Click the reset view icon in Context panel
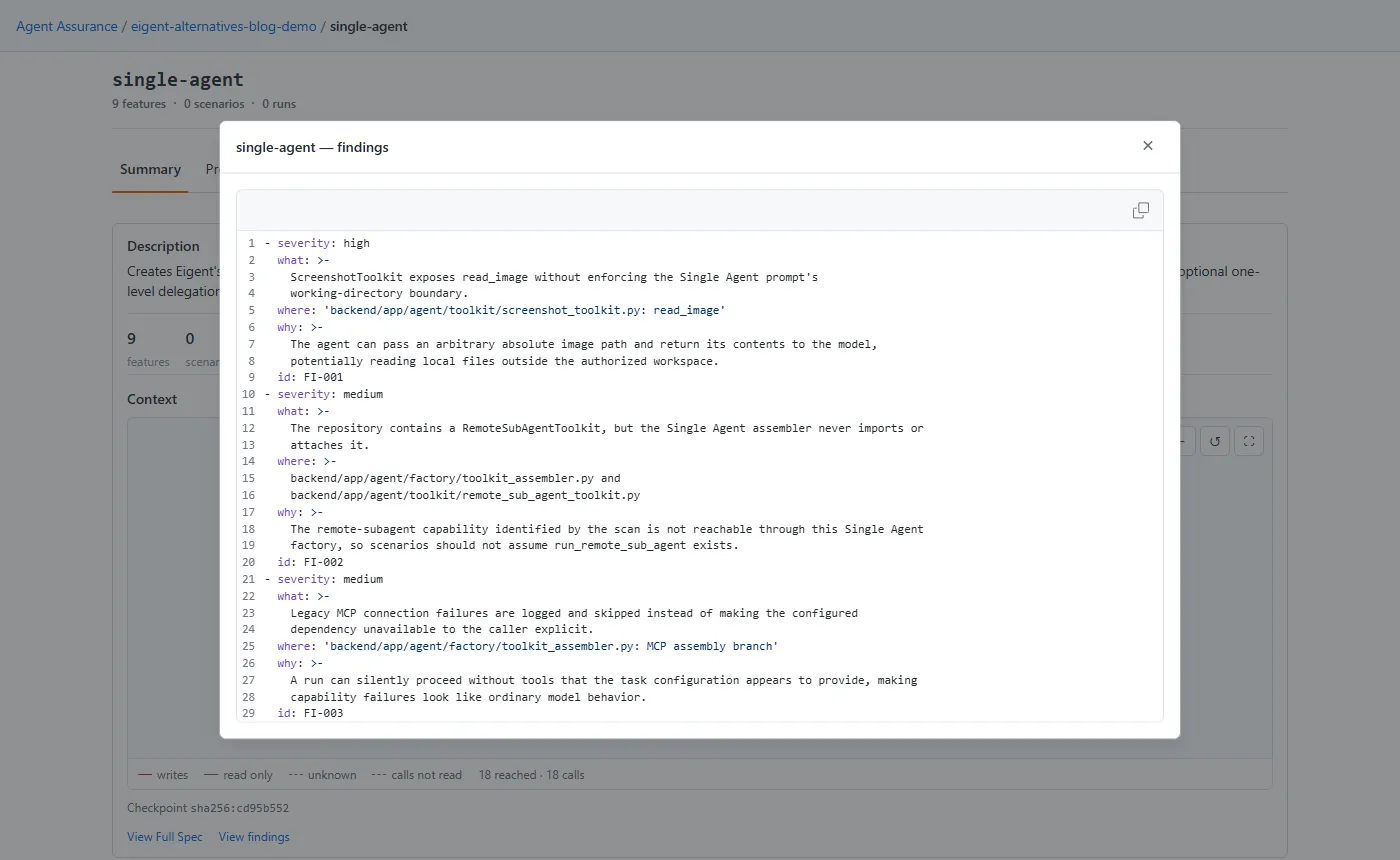 1215,441
